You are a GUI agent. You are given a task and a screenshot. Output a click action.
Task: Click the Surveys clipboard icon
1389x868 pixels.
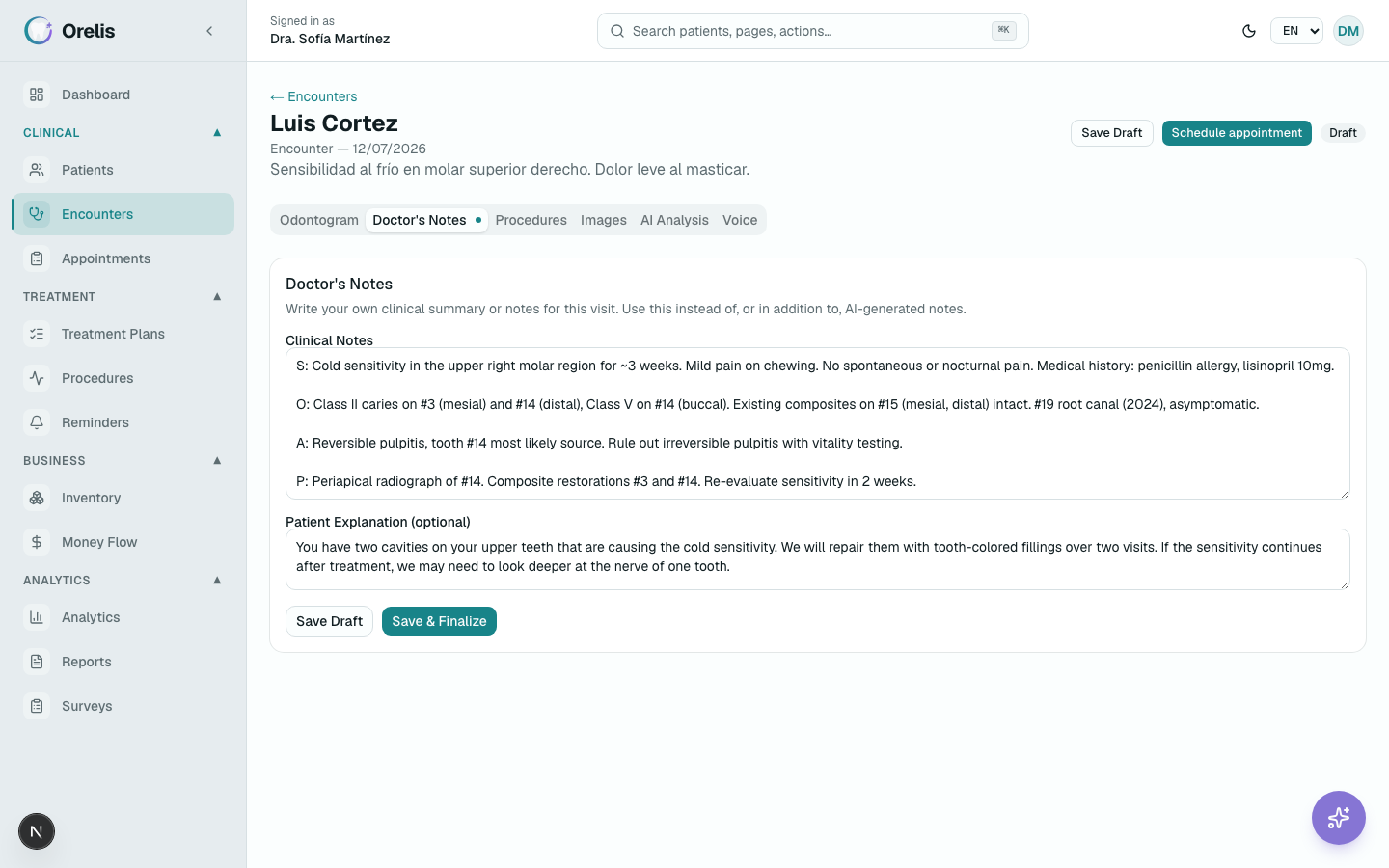pyautogui.click(x=37, y=706)
